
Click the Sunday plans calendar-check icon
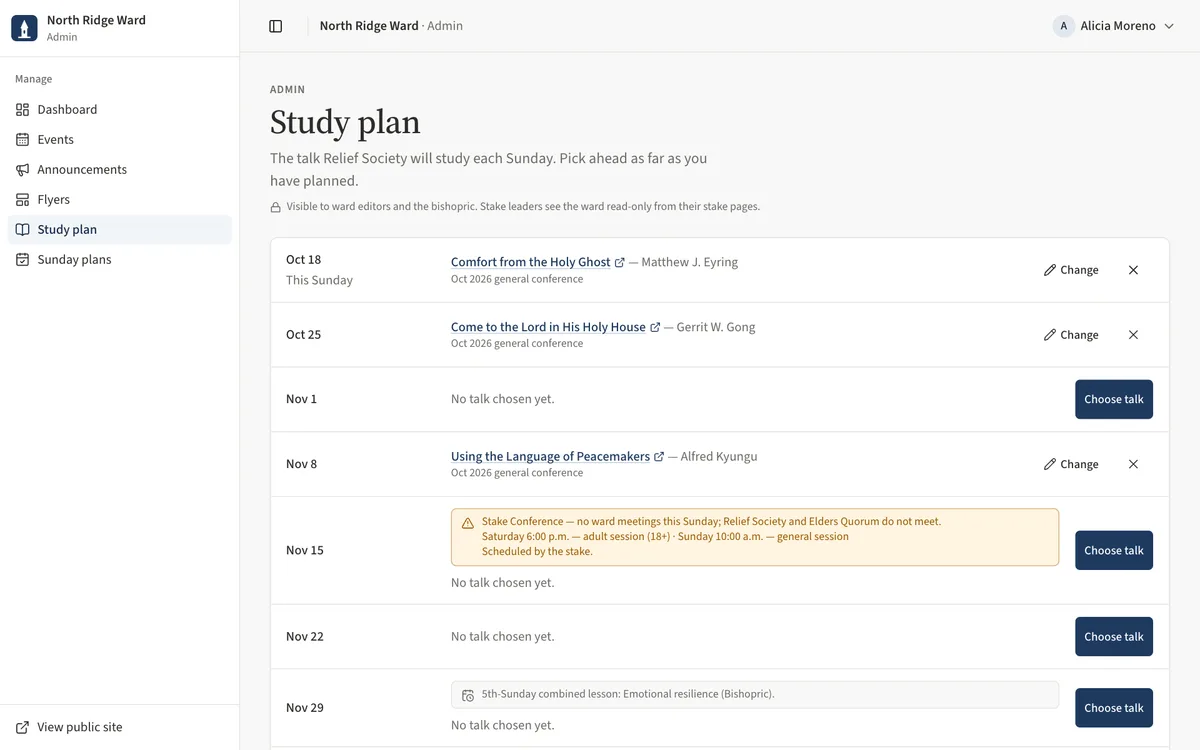coord(23,260)
